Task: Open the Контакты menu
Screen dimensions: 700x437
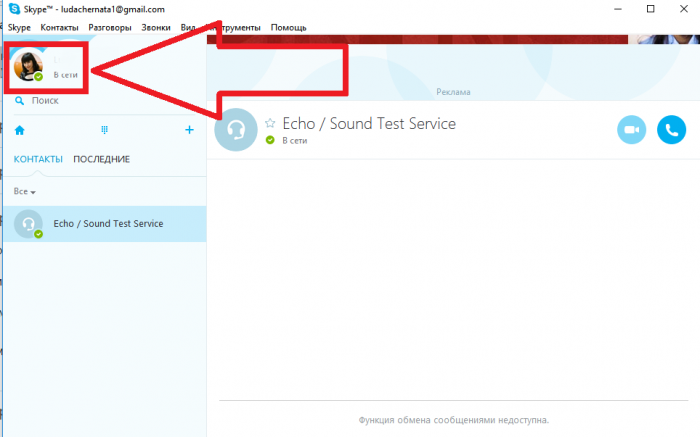Action: pyautogui.click(x=59, y=28)
